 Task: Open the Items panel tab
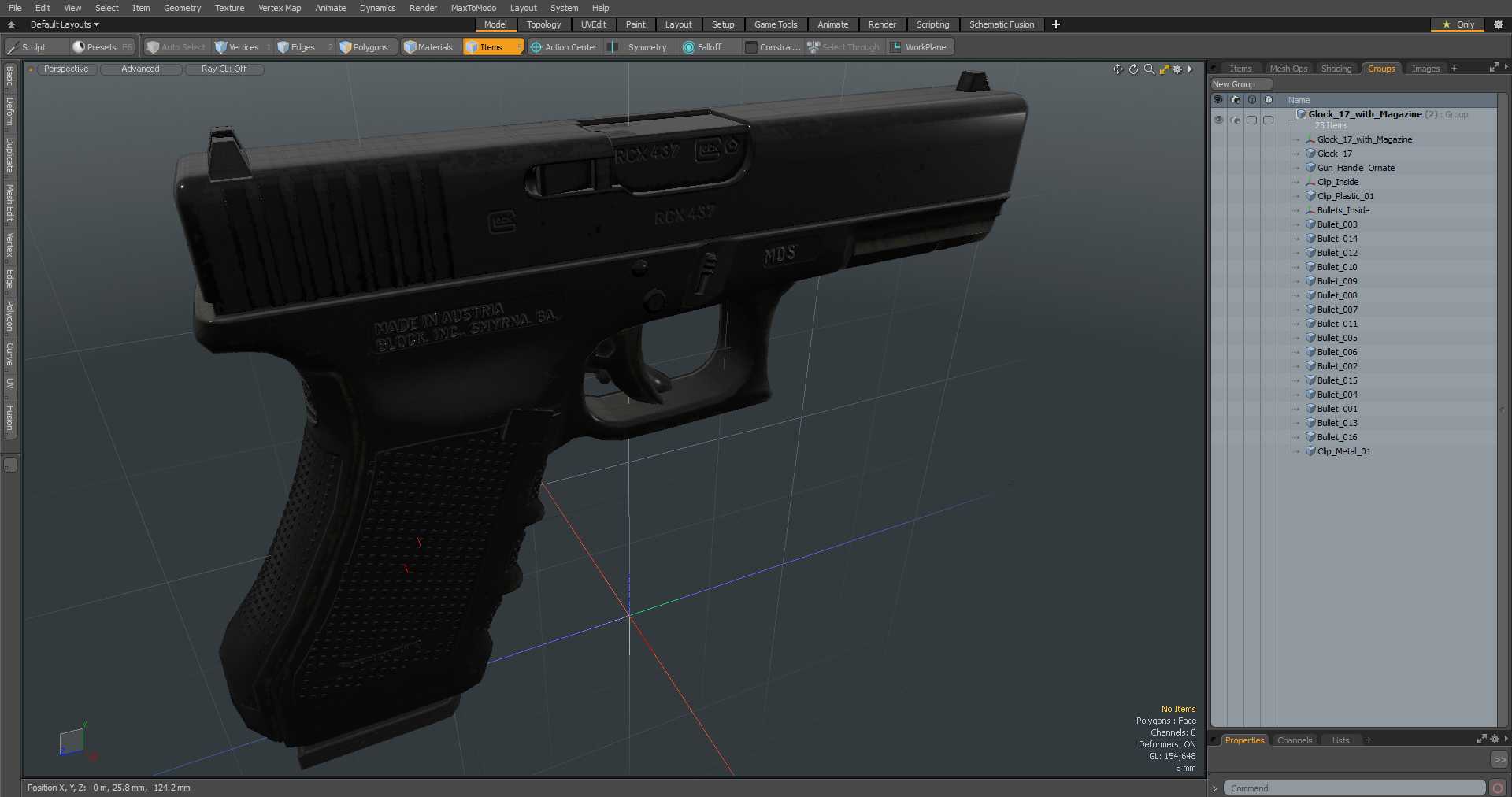tap(1240, 69)
